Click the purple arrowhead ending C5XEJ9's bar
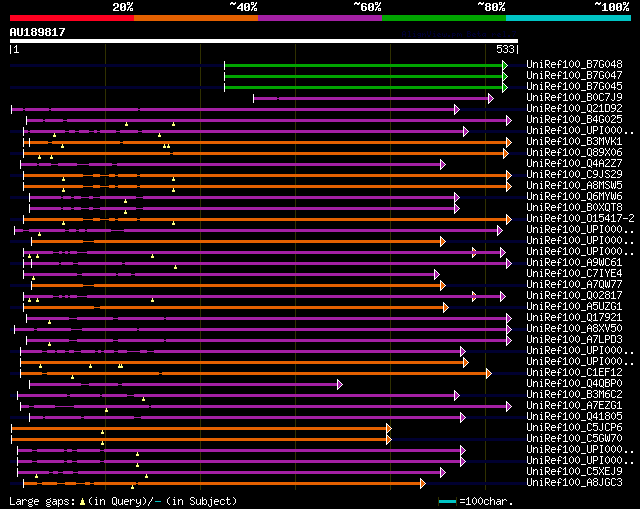 tap(443, 473)
